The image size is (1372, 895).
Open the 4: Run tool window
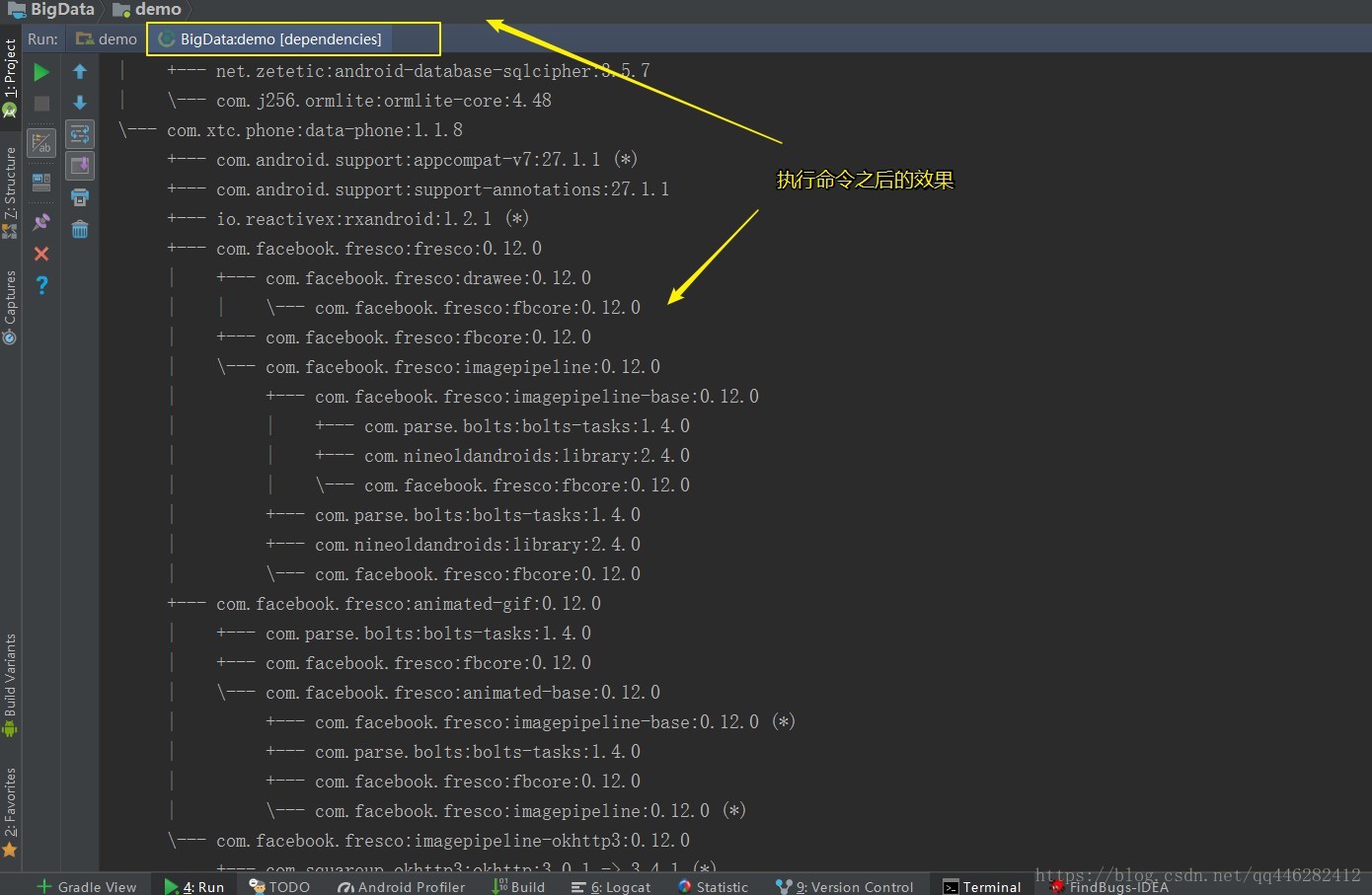[194, 886]
